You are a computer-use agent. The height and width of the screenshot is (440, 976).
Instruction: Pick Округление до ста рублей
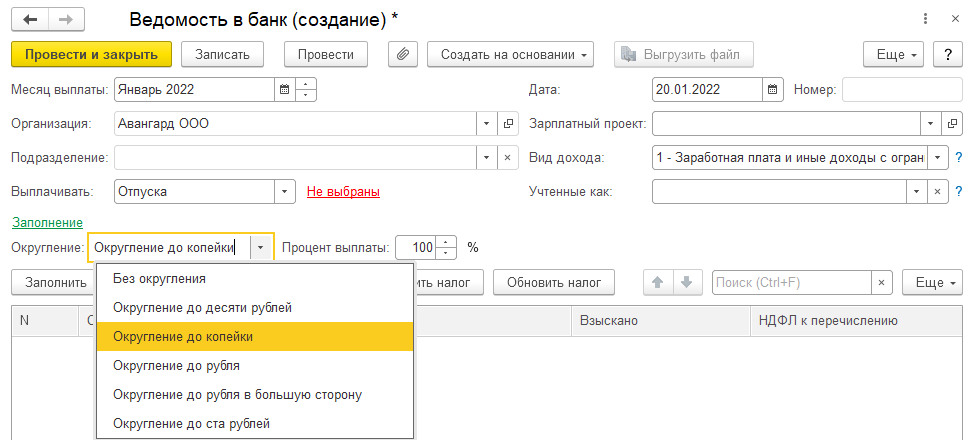(x=192, y=424)
